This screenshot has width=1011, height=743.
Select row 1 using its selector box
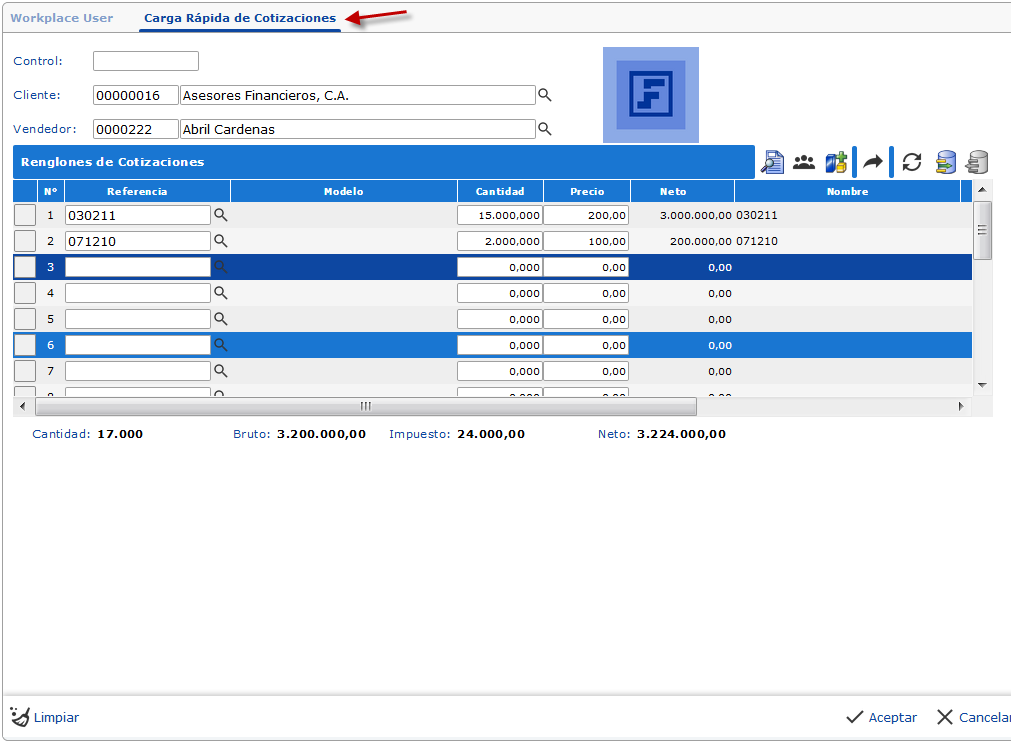click(x=25, y=215)
